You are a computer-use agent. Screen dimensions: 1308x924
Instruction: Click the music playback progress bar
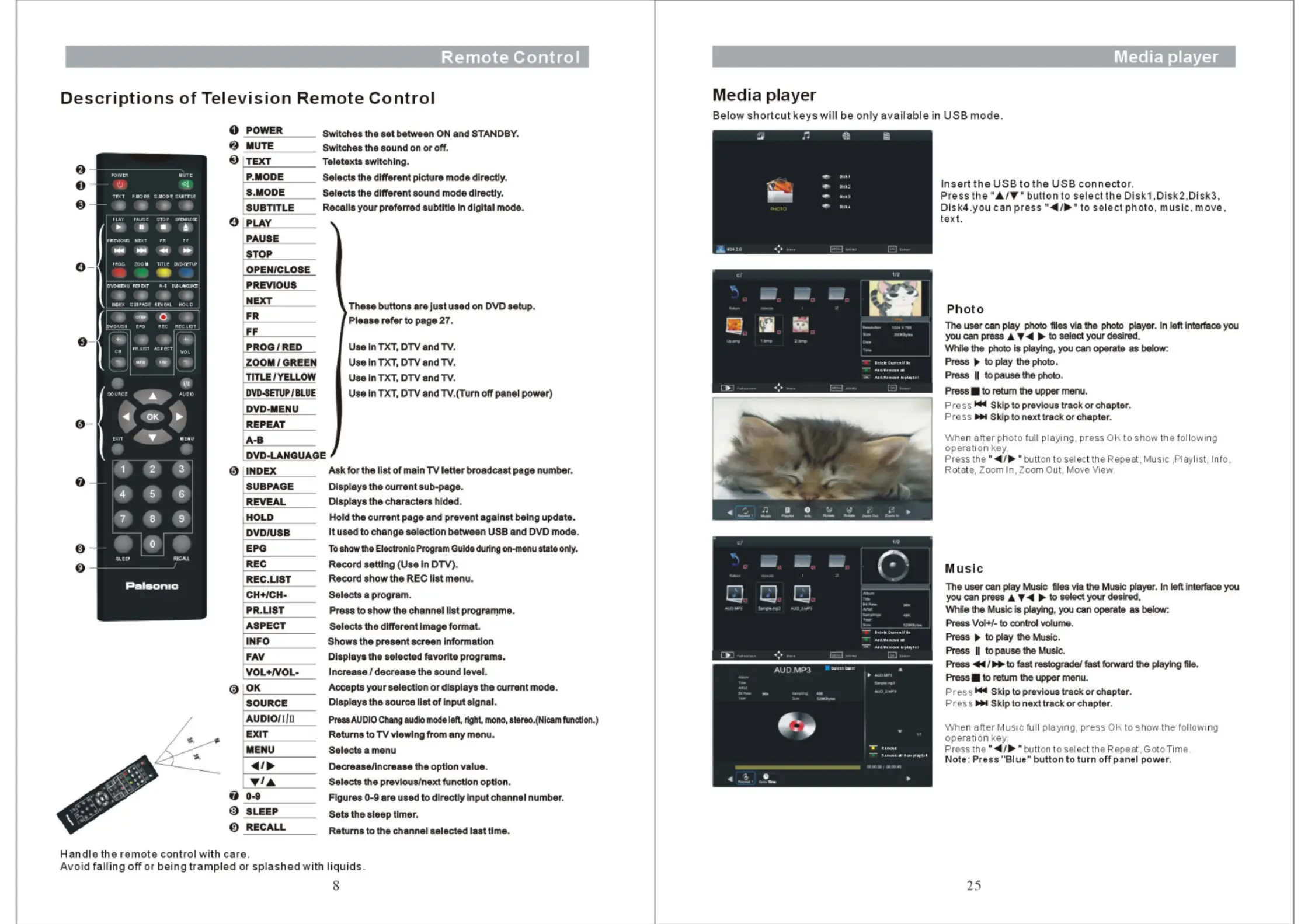tap(797, 767)
